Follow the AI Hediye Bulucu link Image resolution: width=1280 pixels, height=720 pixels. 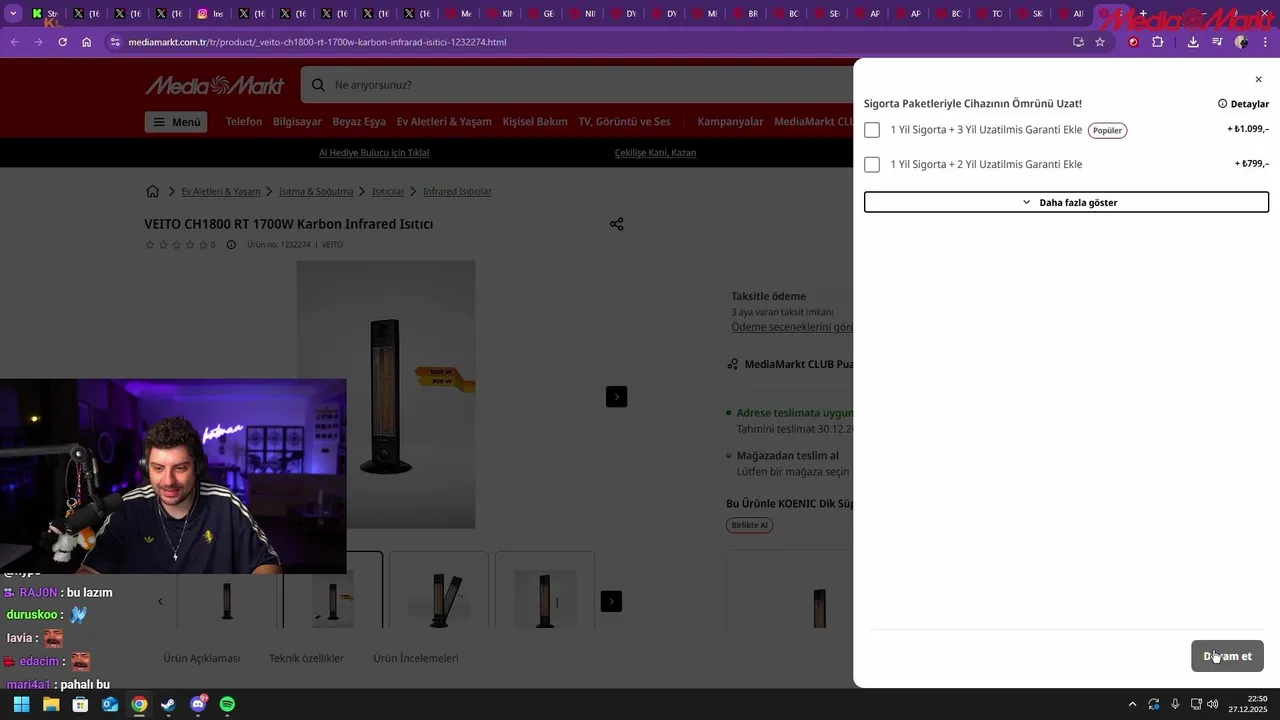[374, 153]
